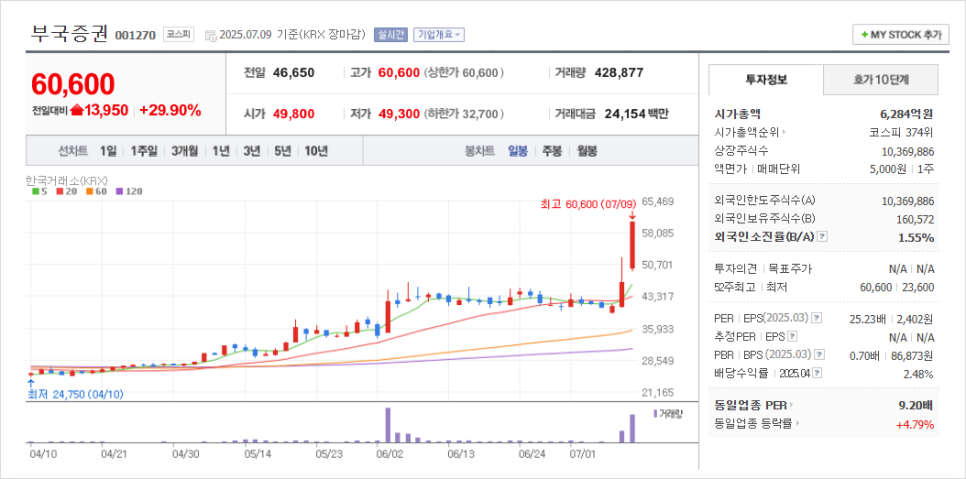Screen dimensions: 966x479
Task: Click the 동일업종 PER link
Action: coord(754,405)
